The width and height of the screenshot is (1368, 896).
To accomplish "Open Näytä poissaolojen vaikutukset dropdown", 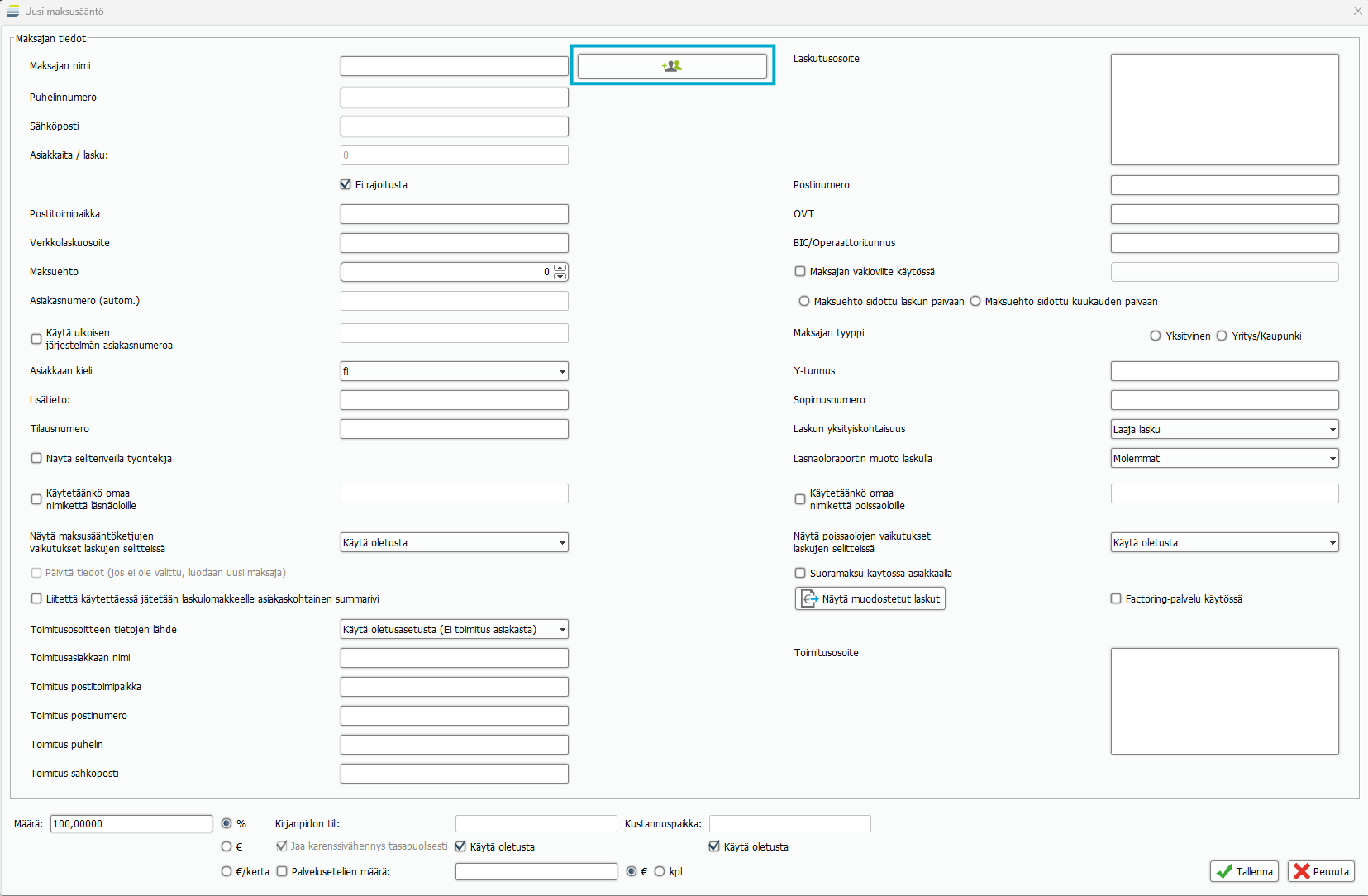I will [x=1225, y=542].
